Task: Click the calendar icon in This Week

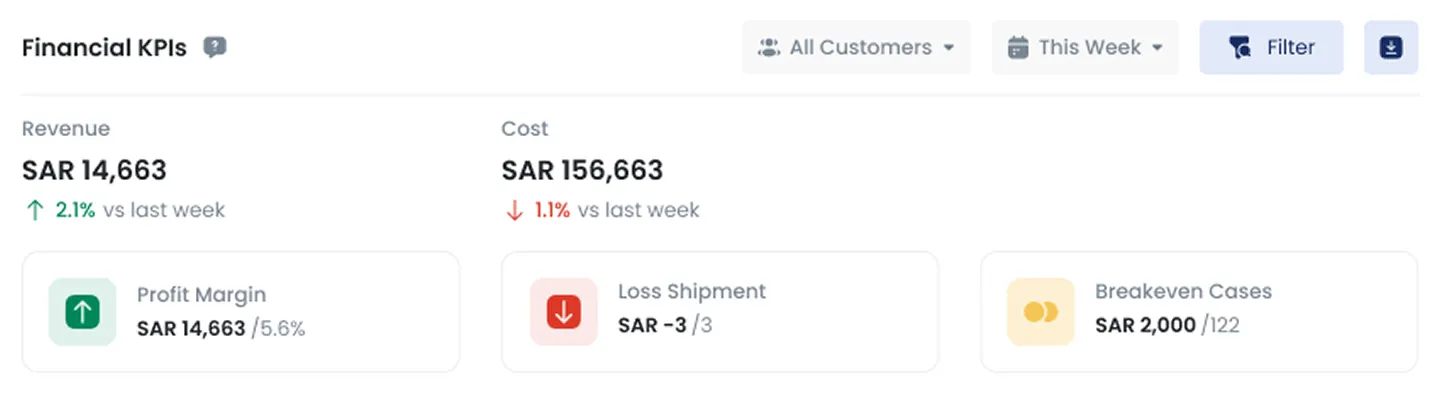Action: pyautogui.click(x=1018, y=47)
